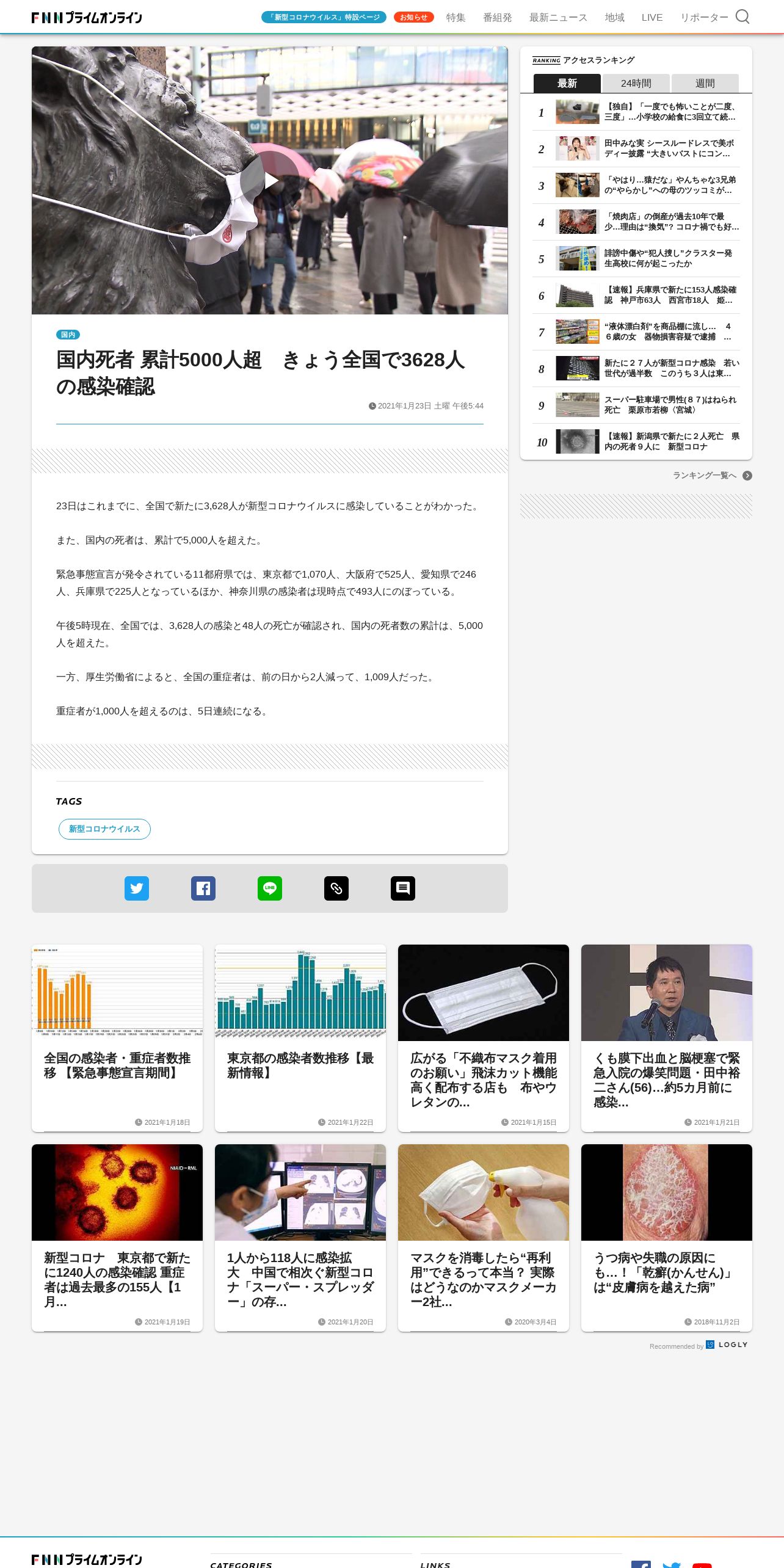This screenshot has width=784, height=1568.
Task: Click thumbnail of ranking 10 virus image
Action: click(578, 441)
